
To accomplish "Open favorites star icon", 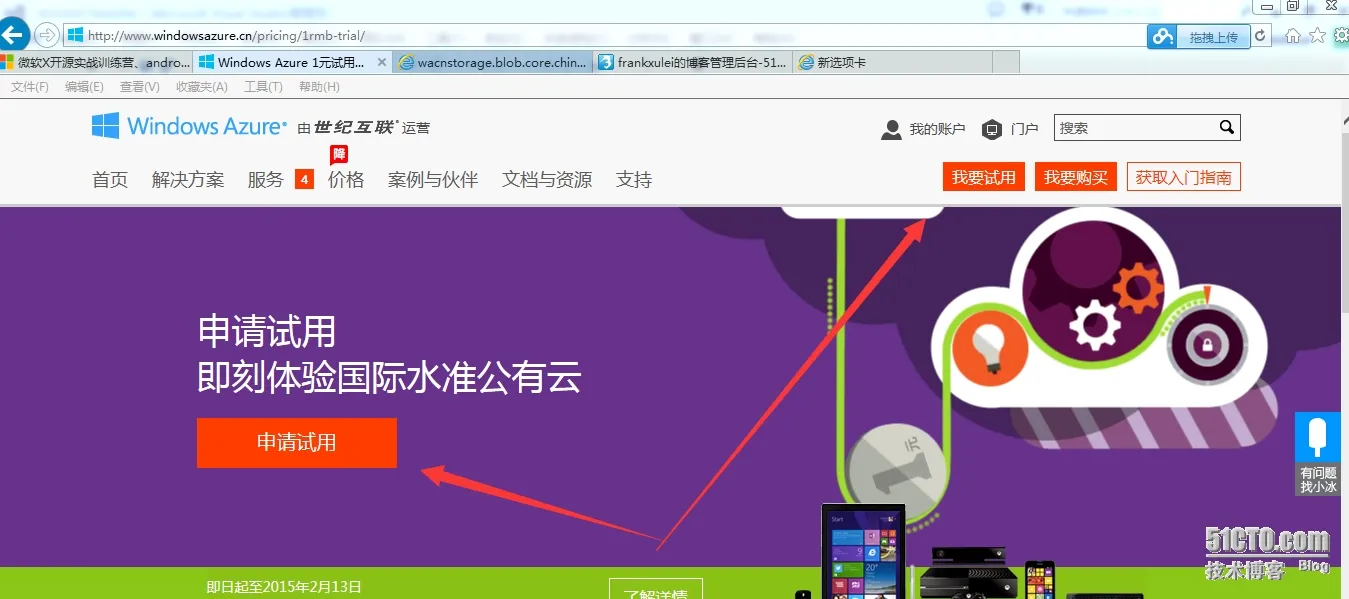I will tap(1317, 36).
